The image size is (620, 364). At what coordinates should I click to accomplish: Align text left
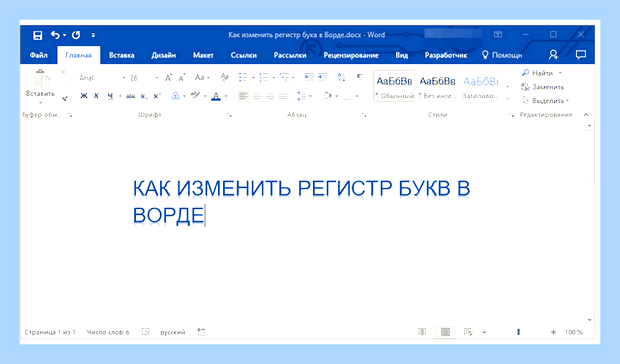tap(244, 96)
